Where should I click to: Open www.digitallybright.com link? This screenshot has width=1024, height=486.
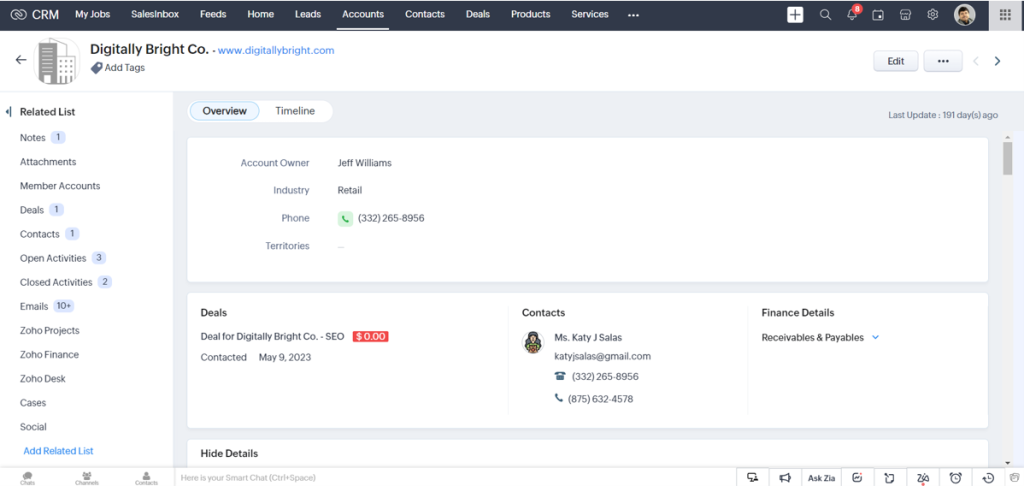pyautogui.click(x=276, y=50)
